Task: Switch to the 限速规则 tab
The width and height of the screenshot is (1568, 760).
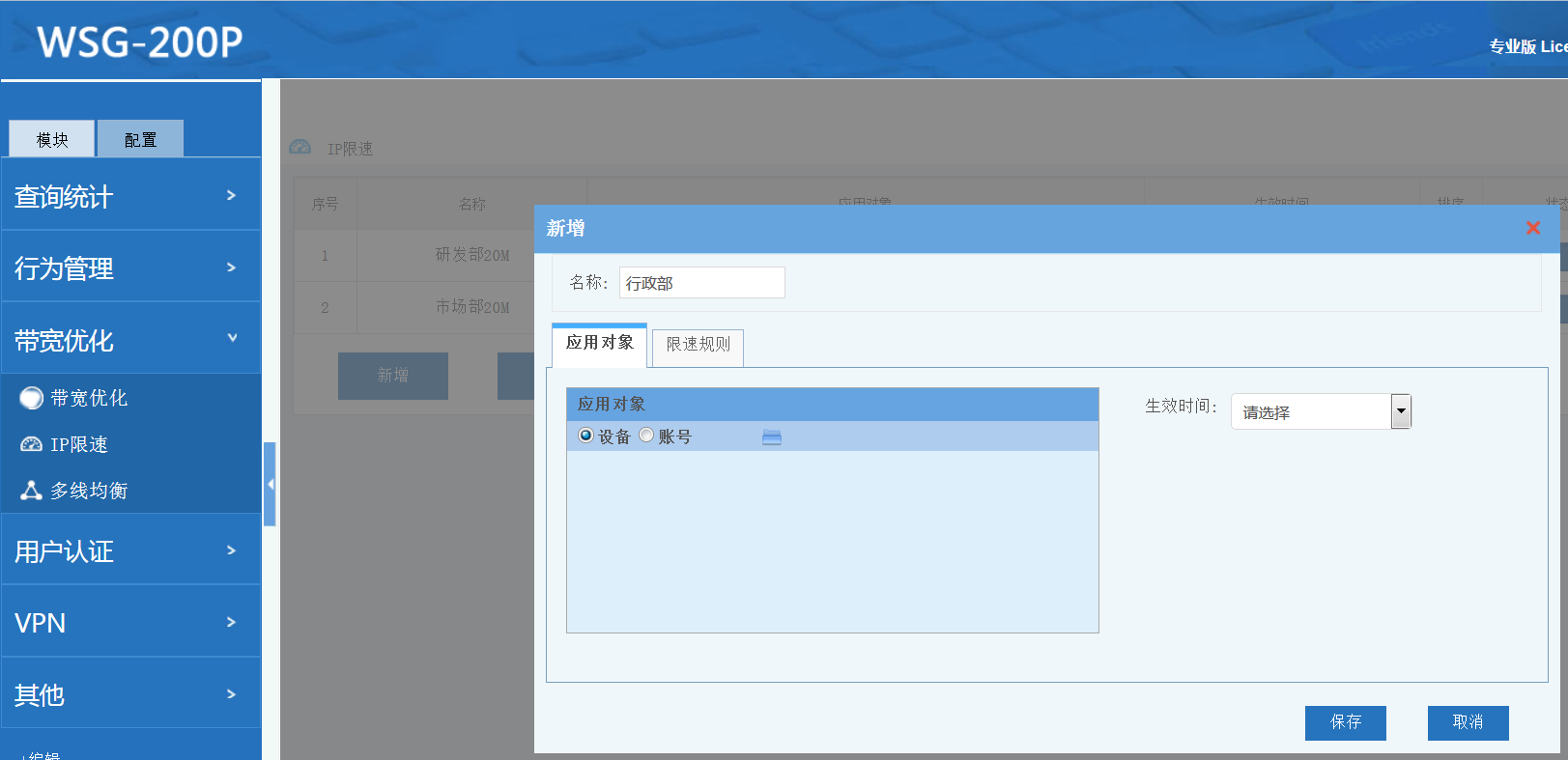Action: pos(698,345)
